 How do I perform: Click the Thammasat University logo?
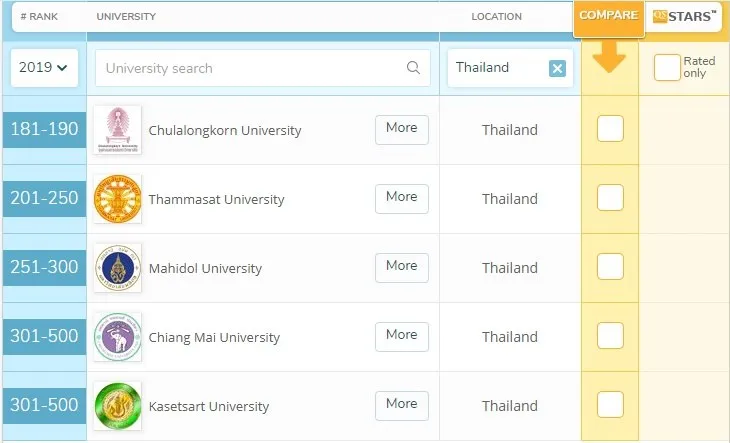(117, 199)
